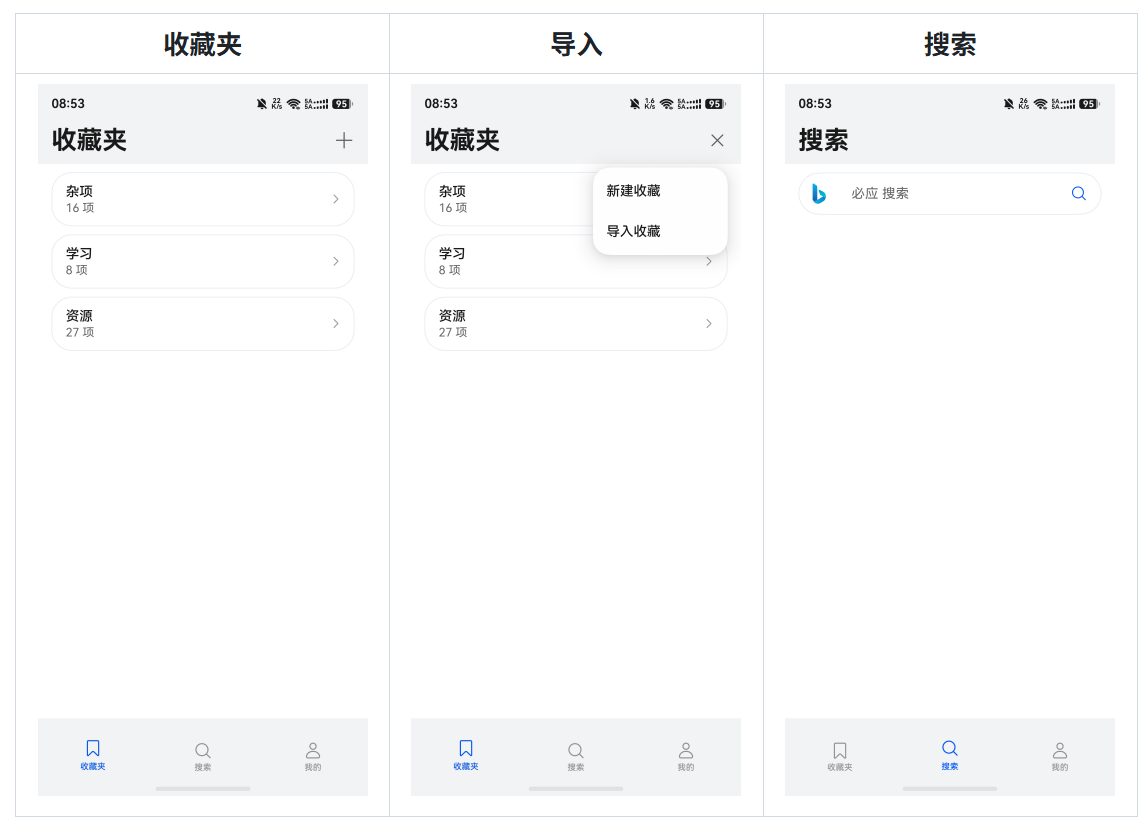Click the Bing logo in the search bar
This screenshot has width=1146, height=825.
[x=819, y=194]
